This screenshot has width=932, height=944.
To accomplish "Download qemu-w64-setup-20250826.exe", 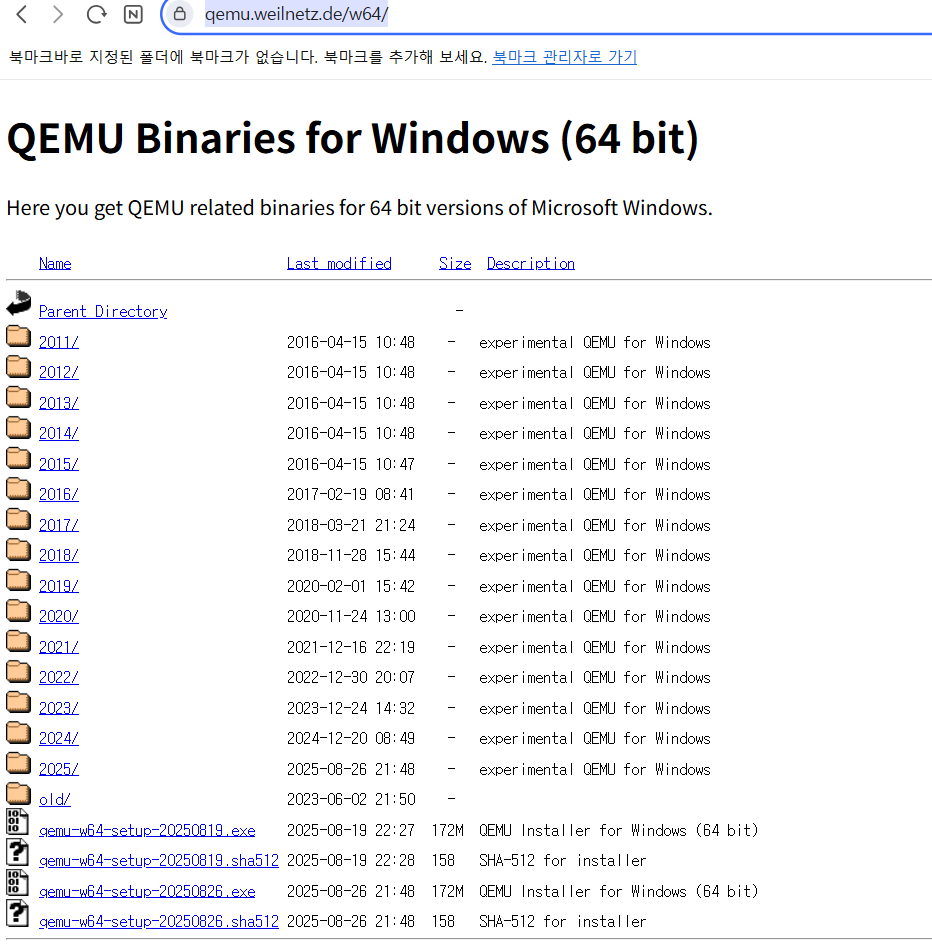I will coord(147,891).
